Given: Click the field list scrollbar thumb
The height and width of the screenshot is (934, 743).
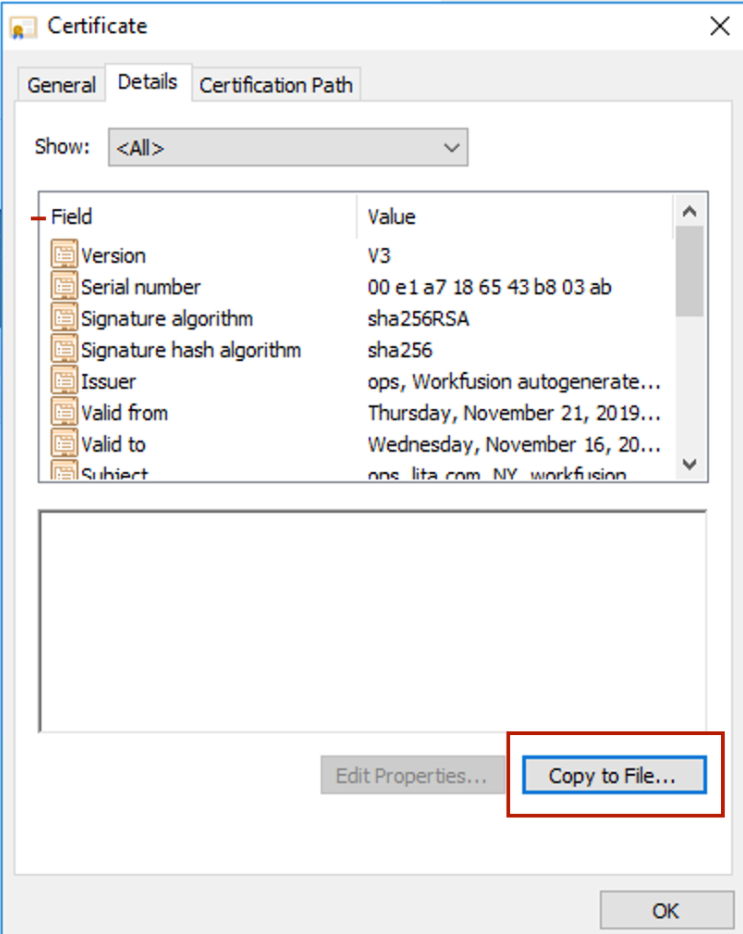Looking at the screenshot, I should tap(689, 272).
